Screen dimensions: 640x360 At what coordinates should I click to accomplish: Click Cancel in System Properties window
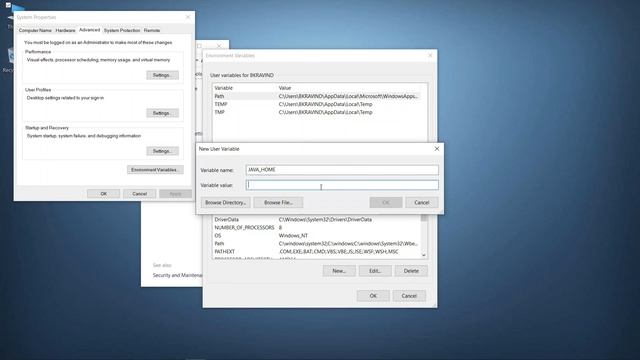coord(140,194)
